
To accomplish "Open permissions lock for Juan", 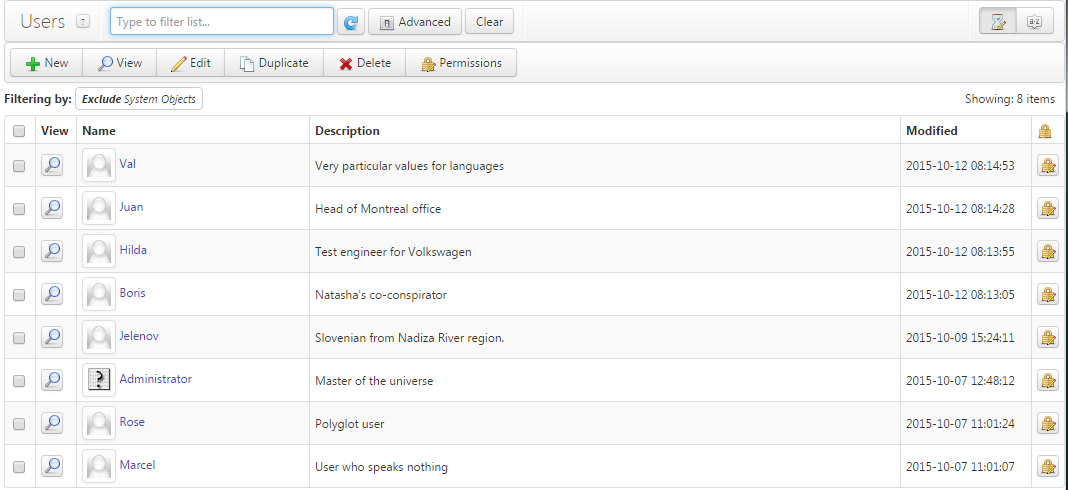I will point(1048,208).
